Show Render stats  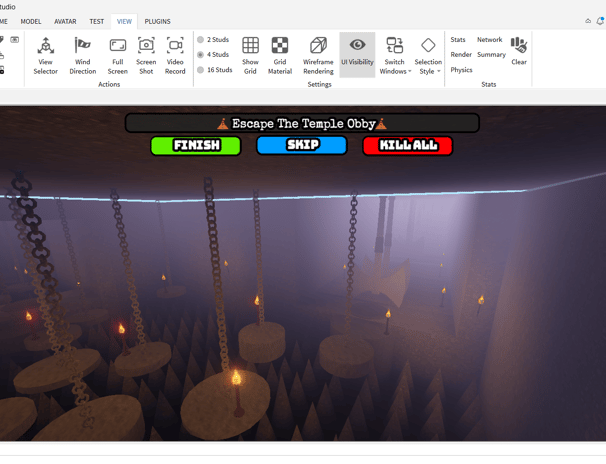[461, 54]
